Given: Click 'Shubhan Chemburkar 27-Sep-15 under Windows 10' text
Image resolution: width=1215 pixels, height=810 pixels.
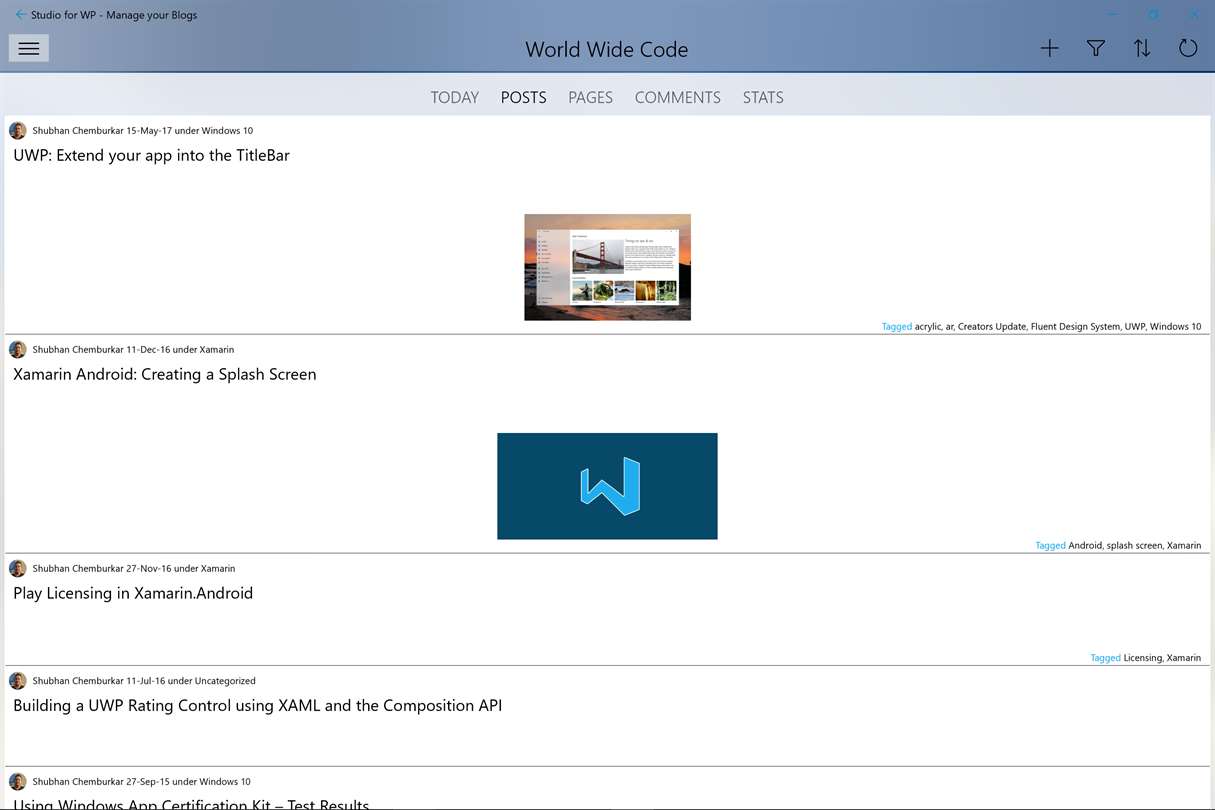Looking at the screenshot, I should tap(141, 782).
